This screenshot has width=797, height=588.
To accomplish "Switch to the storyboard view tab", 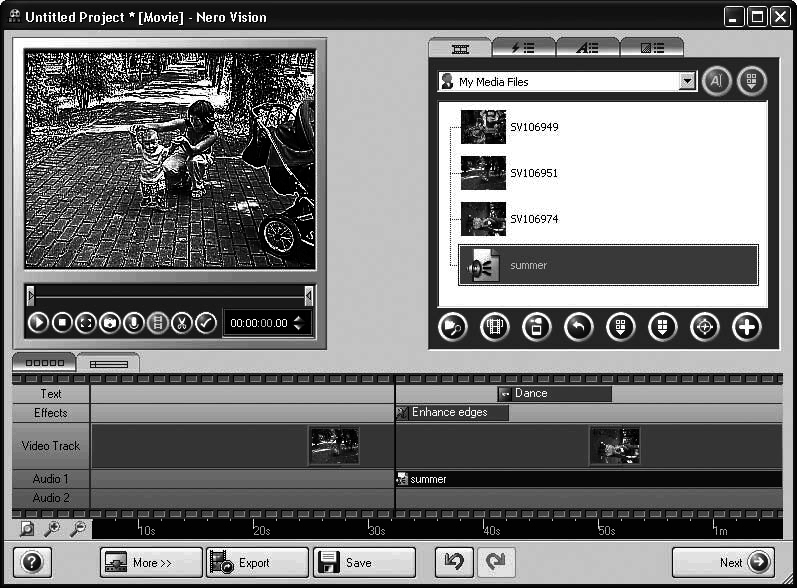I will pos(44,363).
